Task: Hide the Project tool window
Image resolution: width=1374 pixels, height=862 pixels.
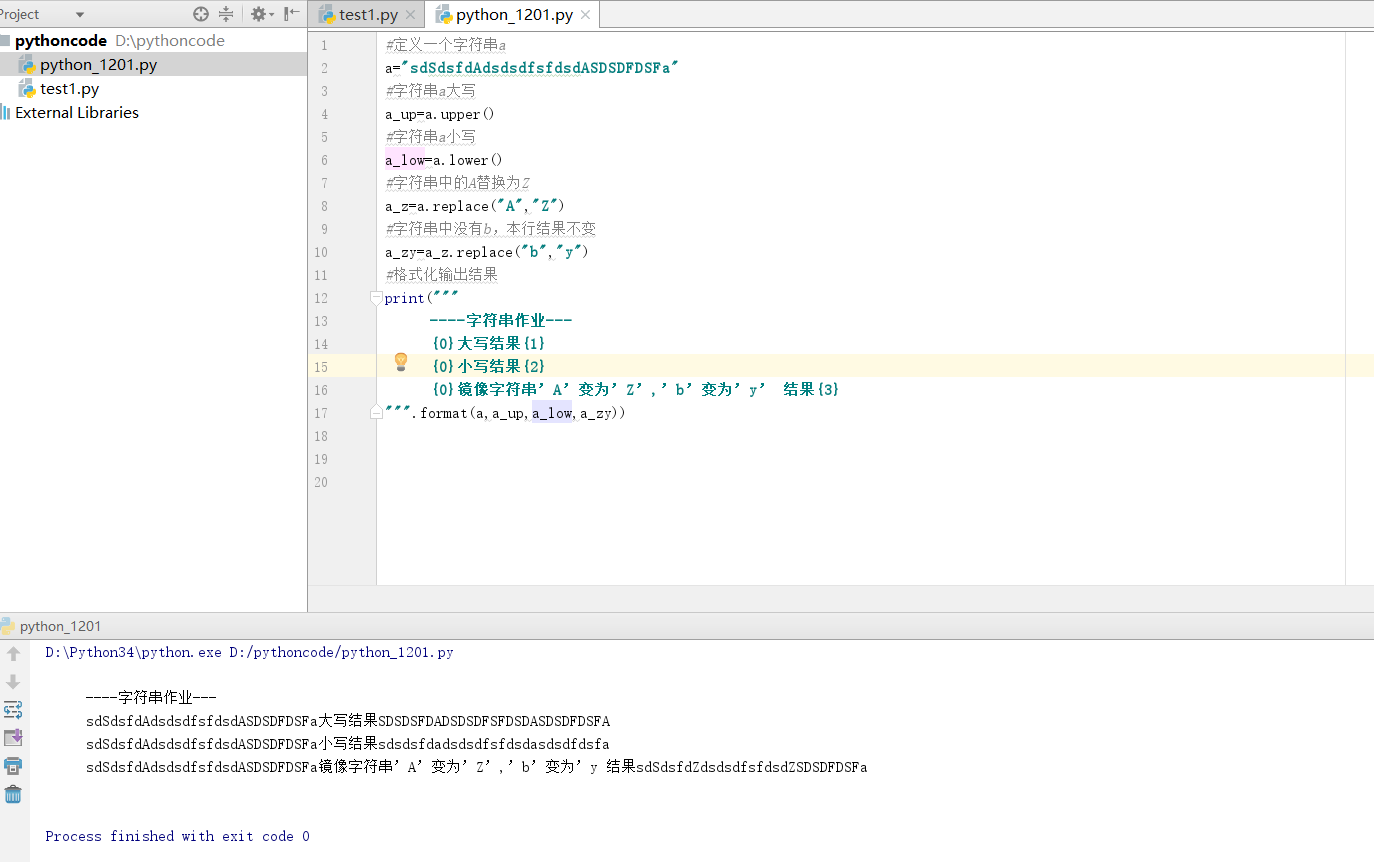Action: (291, 14)
